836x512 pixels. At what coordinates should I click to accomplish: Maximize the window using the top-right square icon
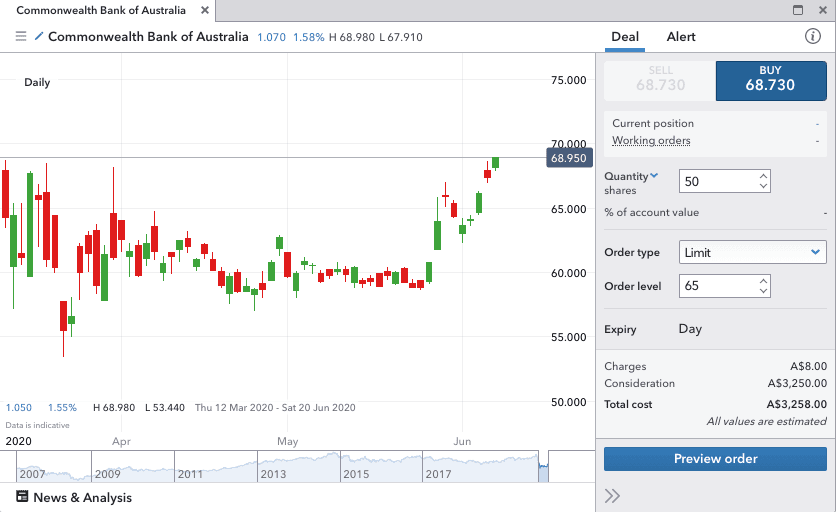tap(798, 10)
